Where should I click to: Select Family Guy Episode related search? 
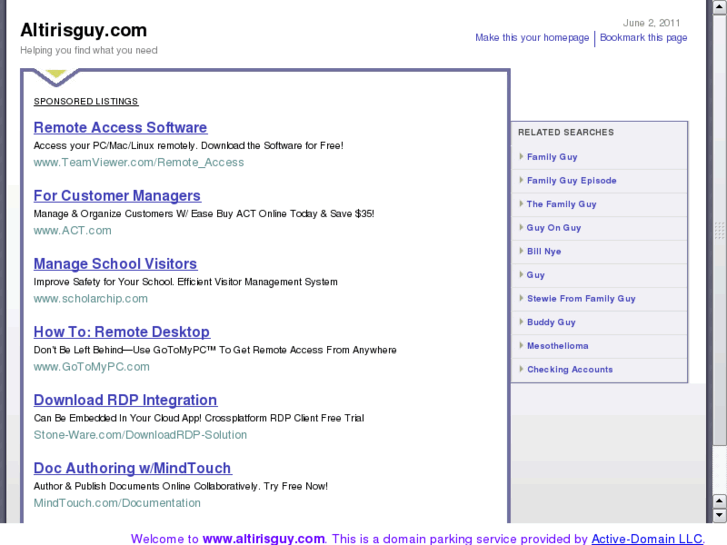tap(572, 181)
